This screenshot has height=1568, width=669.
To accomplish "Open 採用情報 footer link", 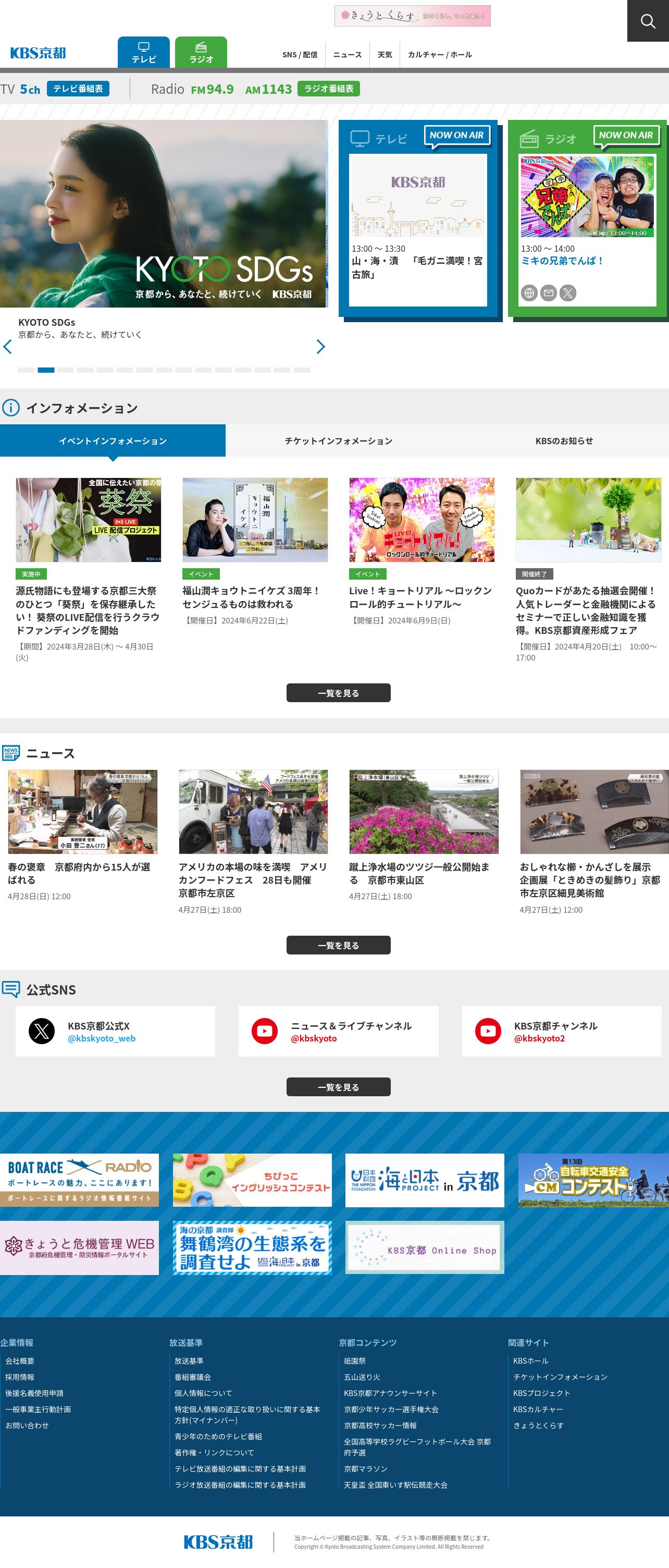I will [x=20, y=1378].
